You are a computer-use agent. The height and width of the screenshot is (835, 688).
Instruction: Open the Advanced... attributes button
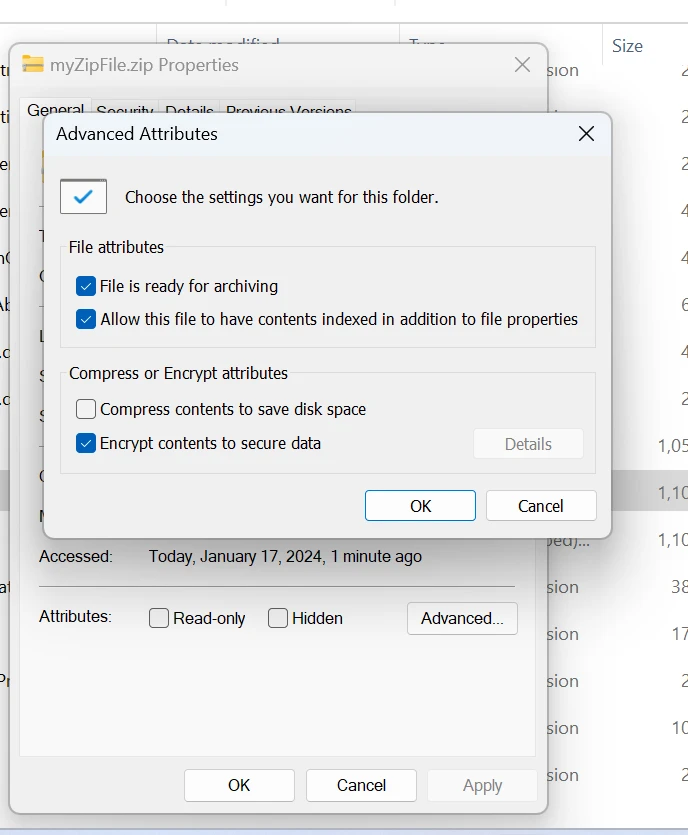tap(462, 618)
